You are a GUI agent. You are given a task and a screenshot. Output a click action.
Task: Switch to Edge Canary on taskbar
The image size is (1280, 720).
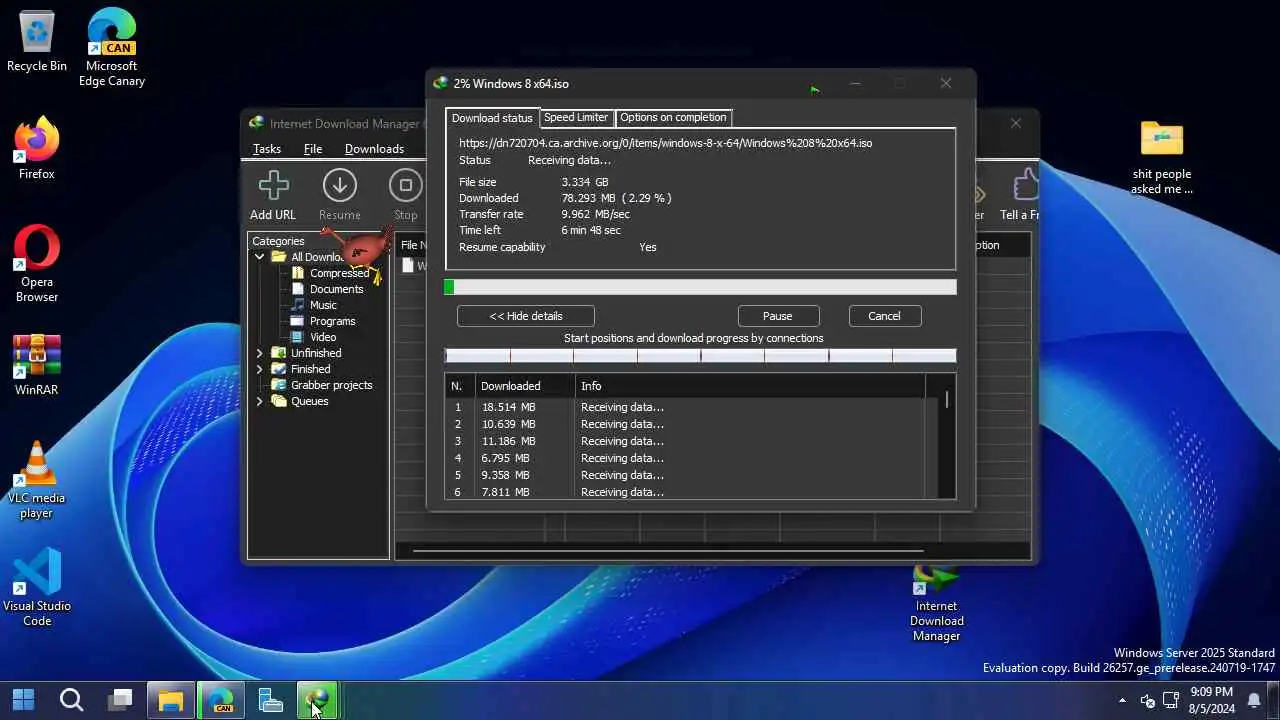(x=221, y=699)
